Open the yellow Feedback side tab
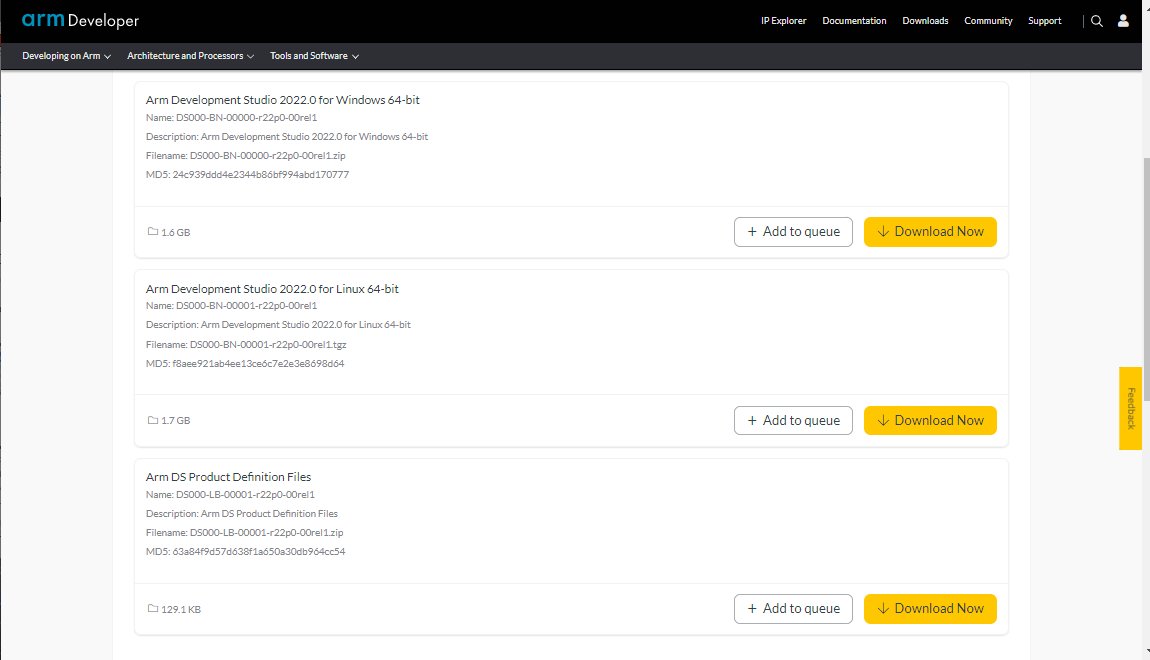 click(x=1130, y=408)
